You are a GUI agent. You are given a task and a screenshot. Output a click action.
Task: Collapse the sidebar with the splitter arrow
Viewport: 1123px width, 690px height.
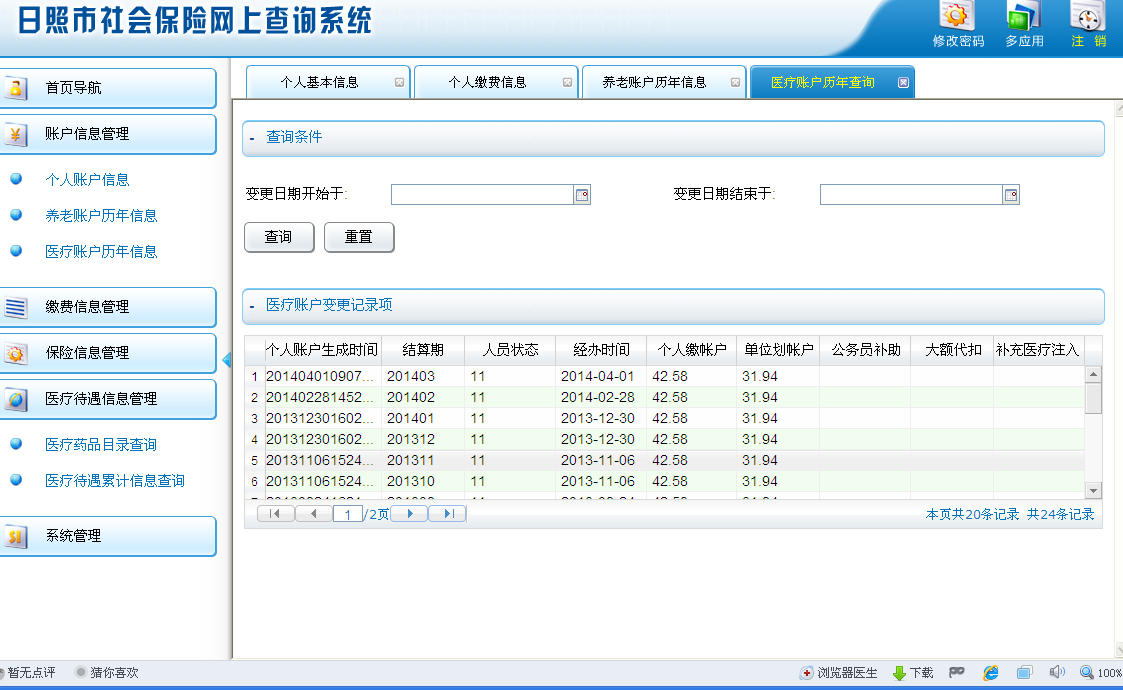[226, 359]
